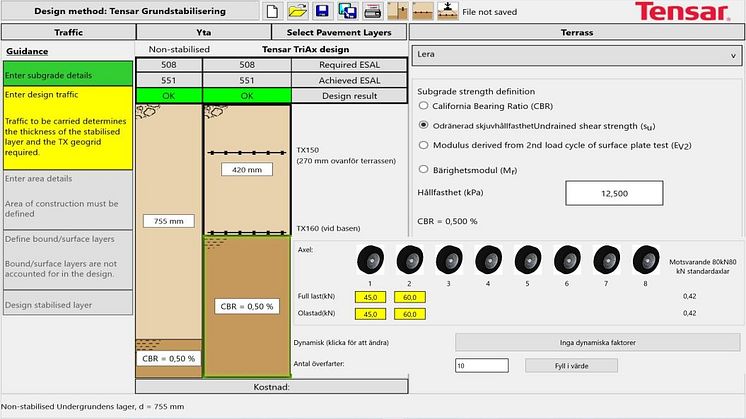The image size is (746, 419).
Task: Edit axle 2 Full last value 60,0
Action: 410,297
